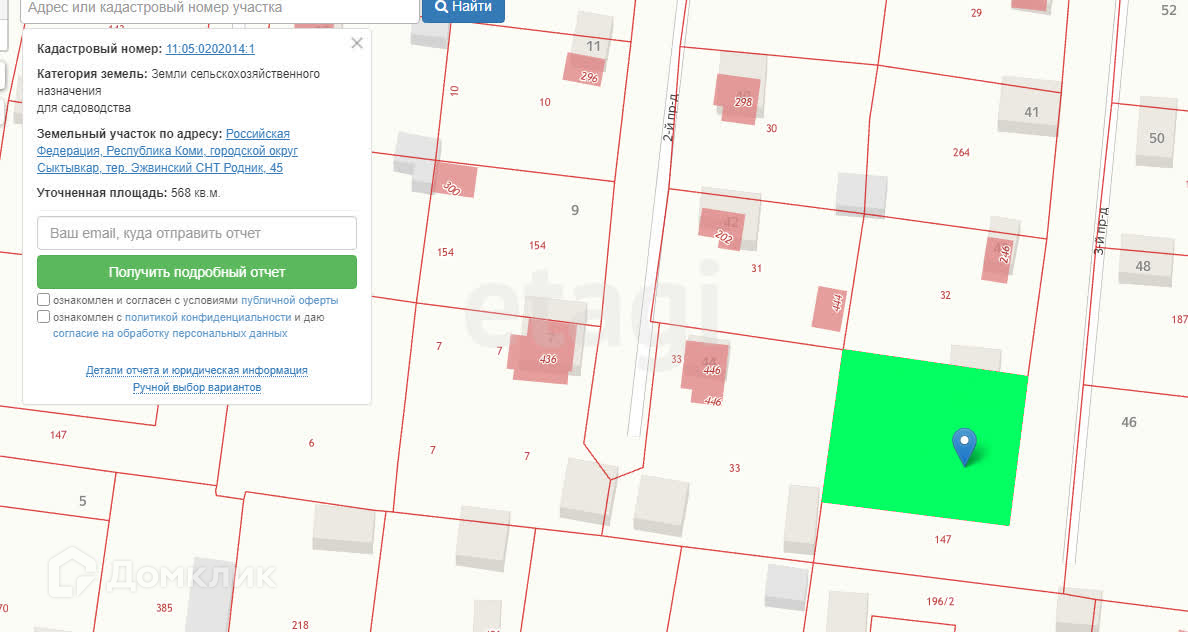Select the red building labeled 246
The width and height of the screenshot is (1188, 632).
(999, 259)
